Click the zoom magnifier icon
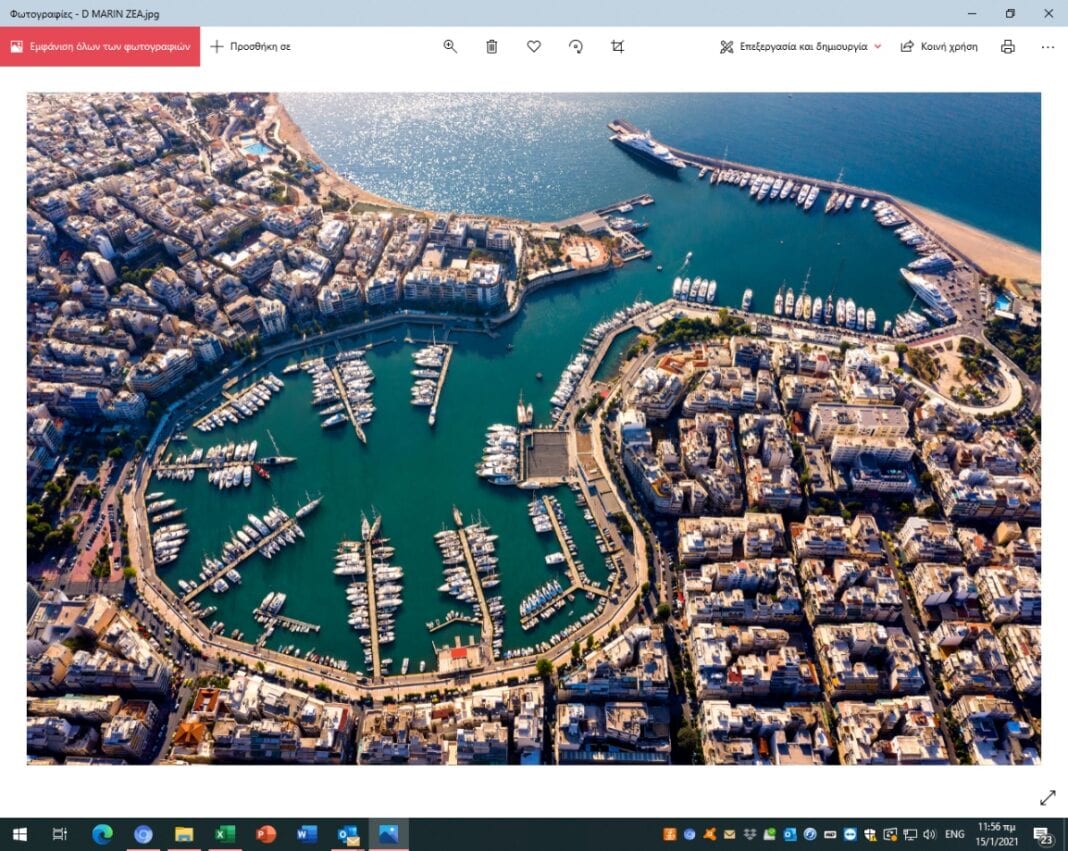The width and height of the screenshot is (1068, 851). pyautogui.click(x=450, y=46)
